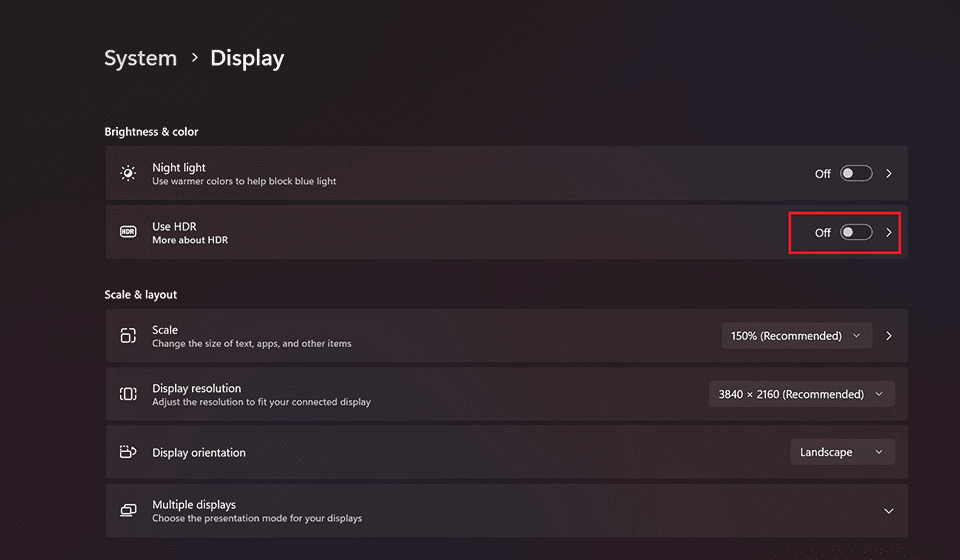The height and width of the screenshot is (560, 960).
Task: Click the Night light sun icon
Action: click(x=128, y=173)
